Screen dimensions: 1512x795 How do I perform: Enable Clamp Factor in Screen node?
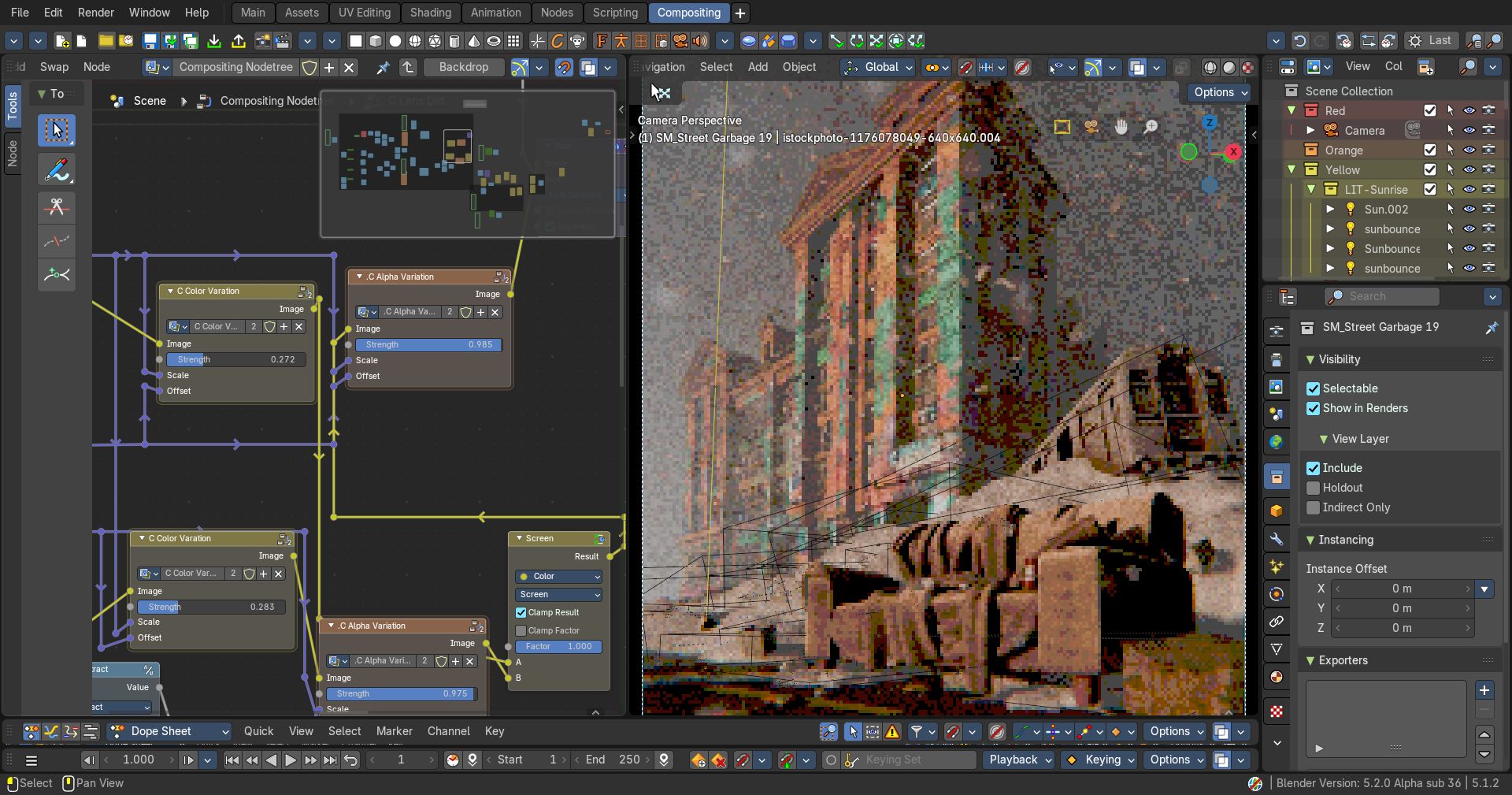click(x=521, y=630)
